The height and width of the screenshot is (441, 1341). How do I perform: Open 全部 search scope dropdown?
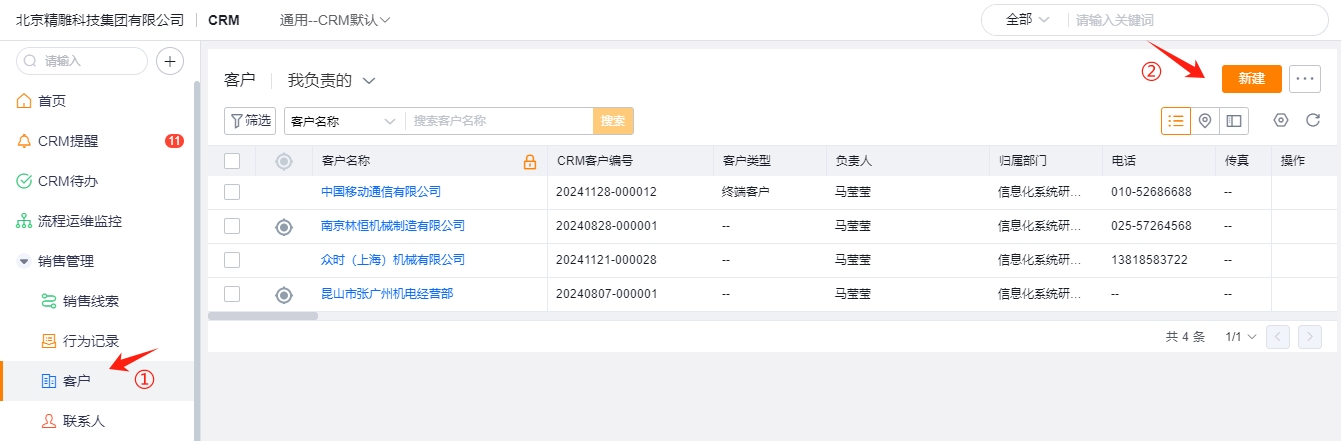[x=1028, y=19]
